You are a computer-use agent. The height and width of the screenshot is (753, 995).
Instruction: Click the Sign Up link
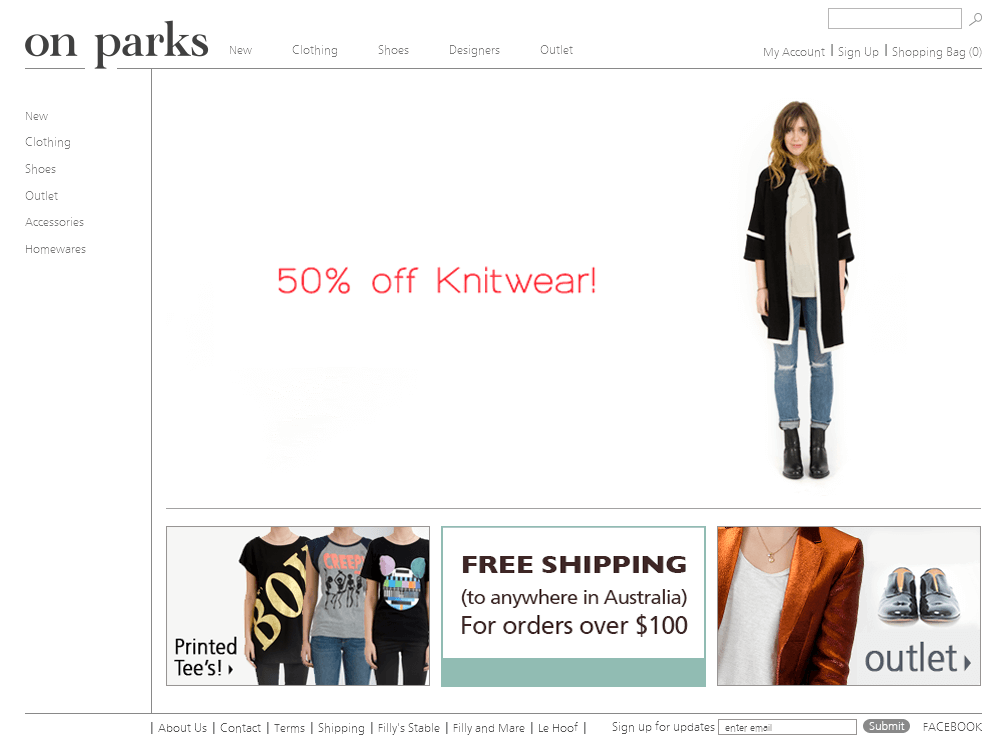pos(858,52)
